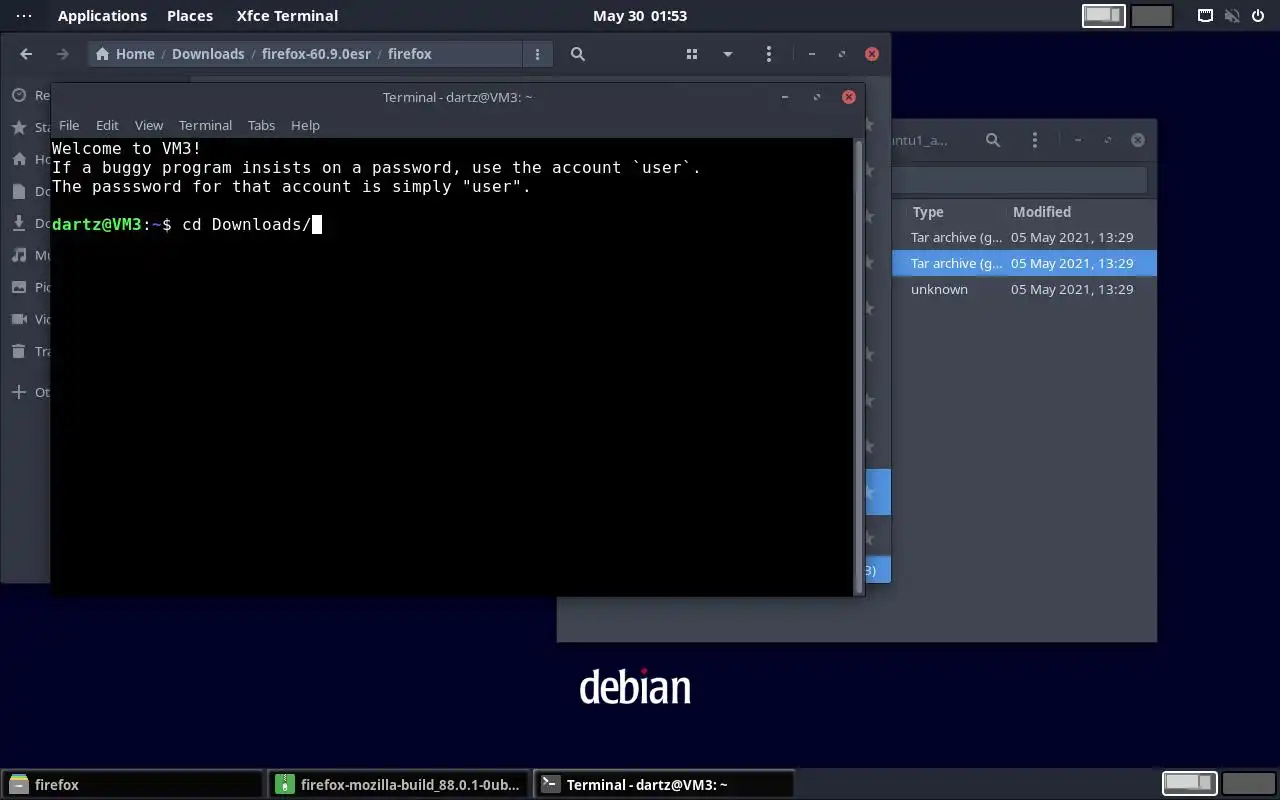Open file manager search
Screen dimensions: 1280x800
coord(578,54)
